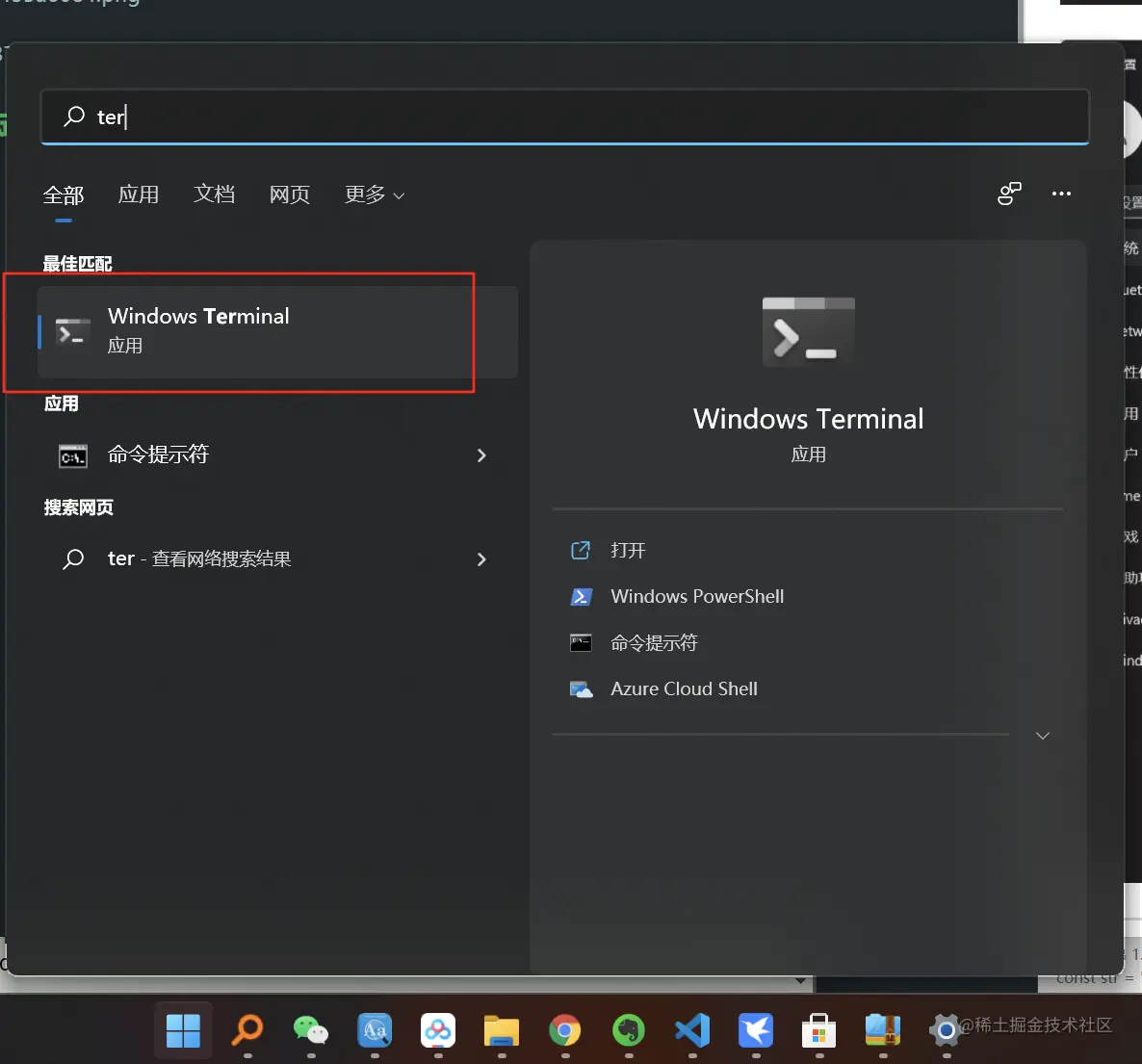Screen dimensions: 1142x1064
Task: Open the blue bird app on taskbar
Action: 756,1030
